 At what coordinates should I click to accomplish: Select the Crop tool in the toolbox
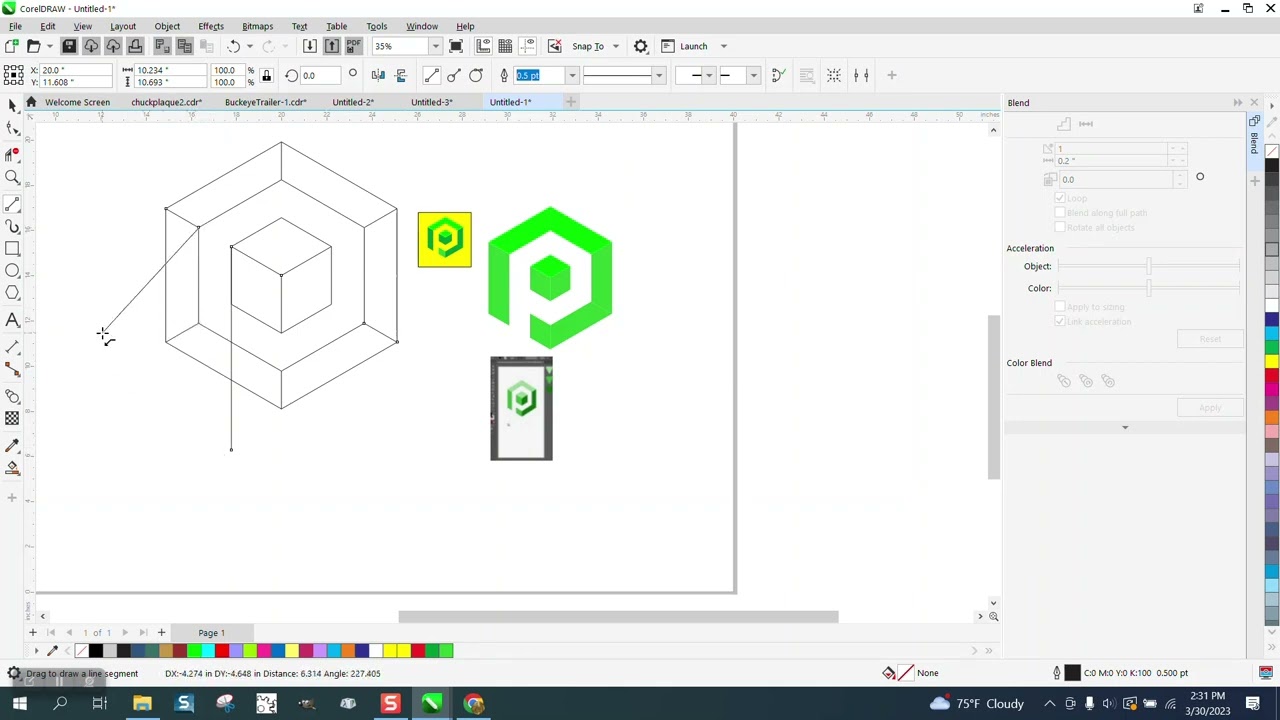click(12, 153)
